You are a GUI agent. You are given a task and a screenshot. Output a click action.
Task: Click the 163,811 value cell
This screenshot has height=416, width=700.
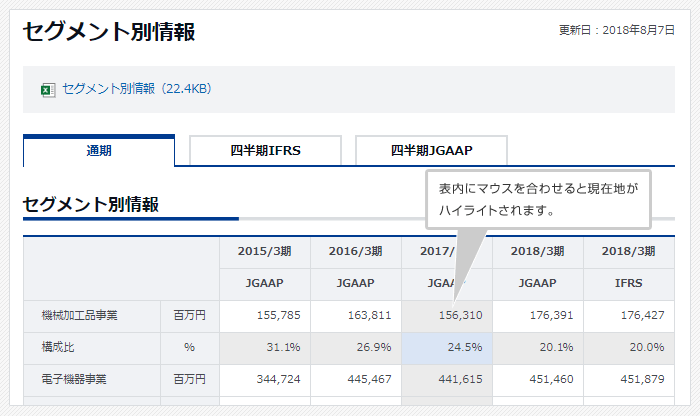[355, 316]
